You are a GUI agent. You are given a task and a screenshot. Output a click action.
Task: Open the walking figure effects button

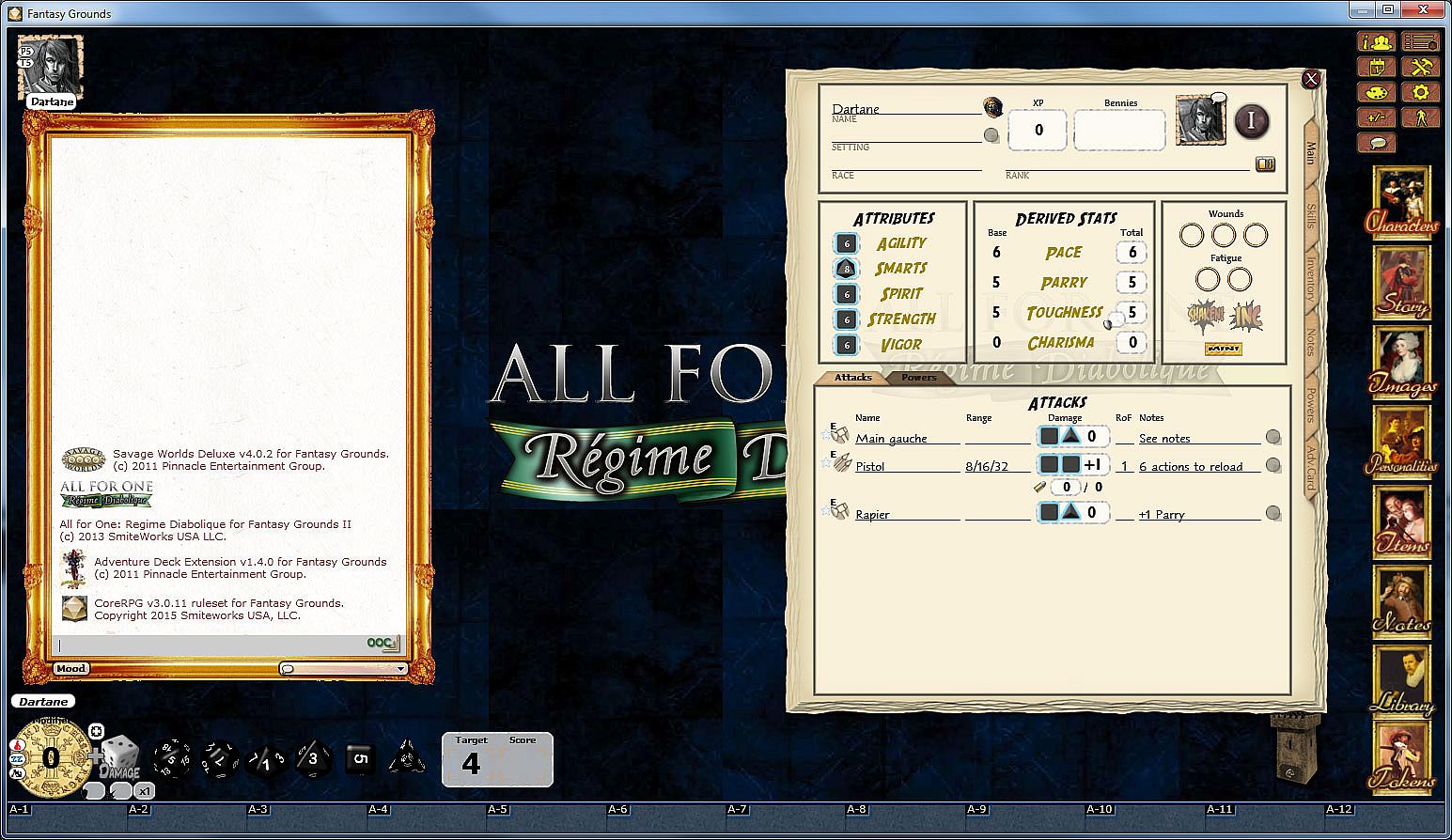1420,118
